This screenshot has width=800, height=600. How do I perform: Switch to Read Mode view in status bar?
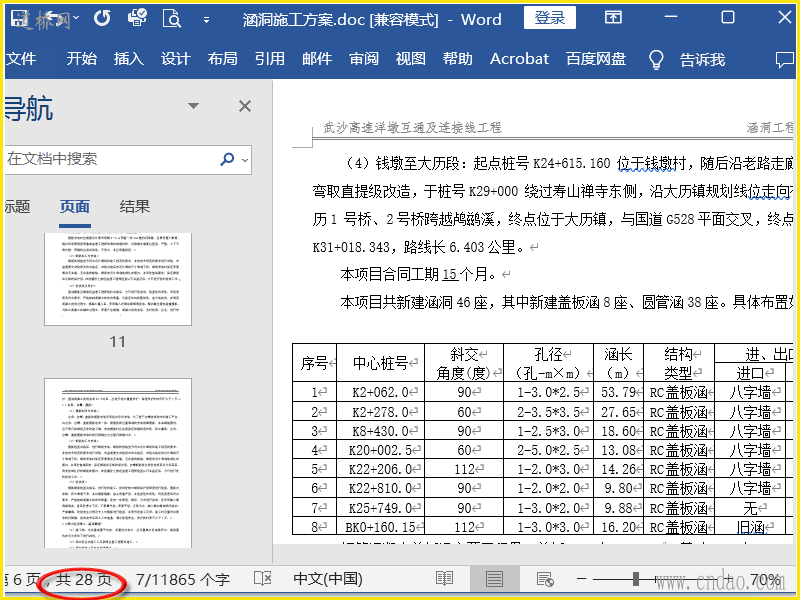[444, 579]
